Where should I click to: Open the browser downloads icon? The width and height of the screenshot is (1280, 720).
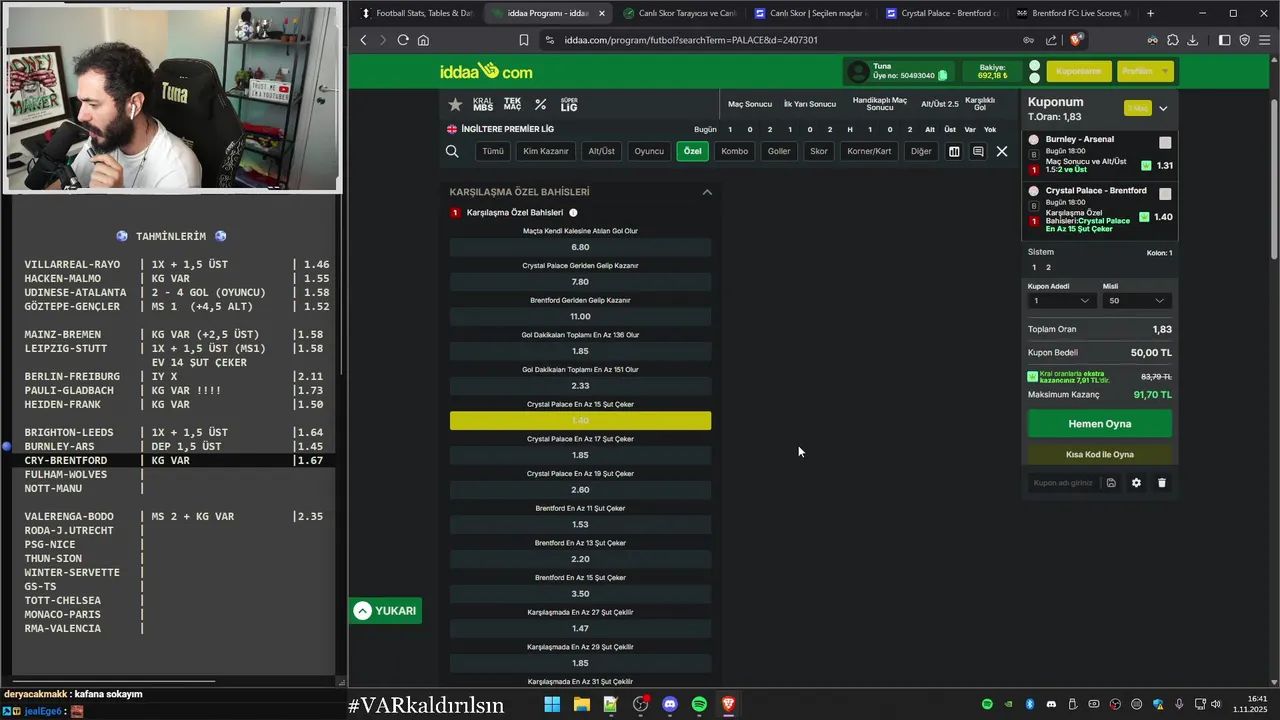[1193, 40]
